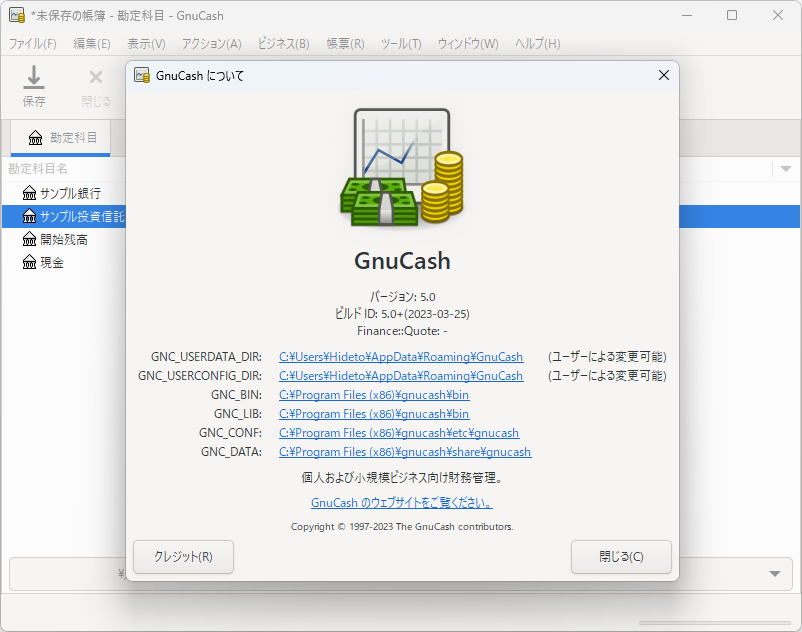Click the account icon next to 現金

tap(29, 262)
